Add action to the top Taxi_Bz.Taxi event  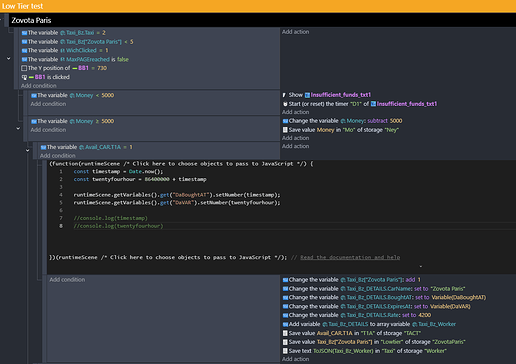295,32
